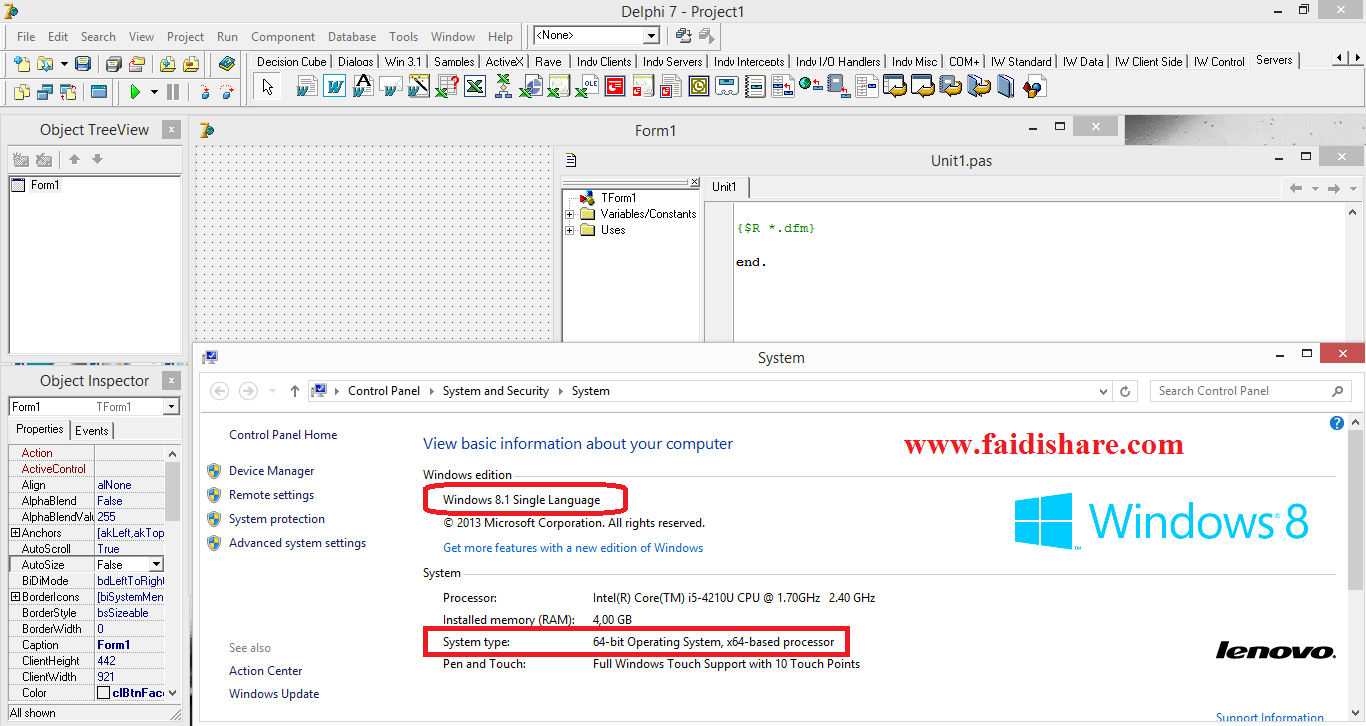
Task: Open the Run button dropdown arrow
Action: click(154, 92)
